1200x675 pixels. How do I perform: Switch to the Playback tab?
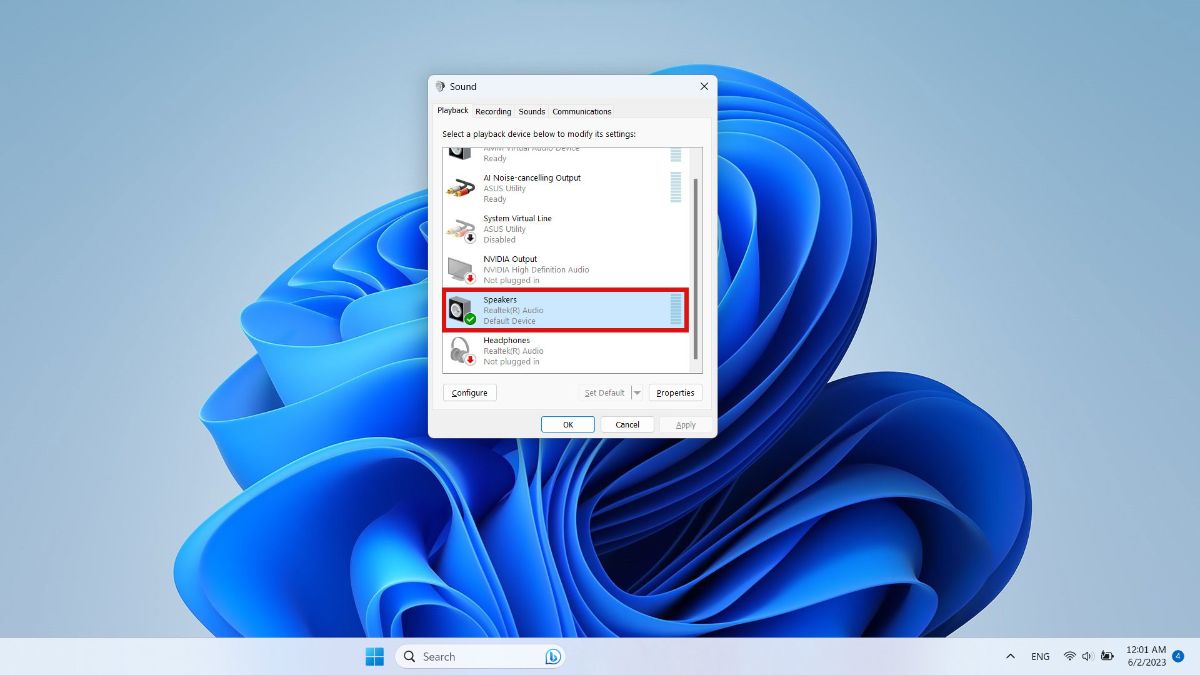pyautogui.click(x=452, y=111)
